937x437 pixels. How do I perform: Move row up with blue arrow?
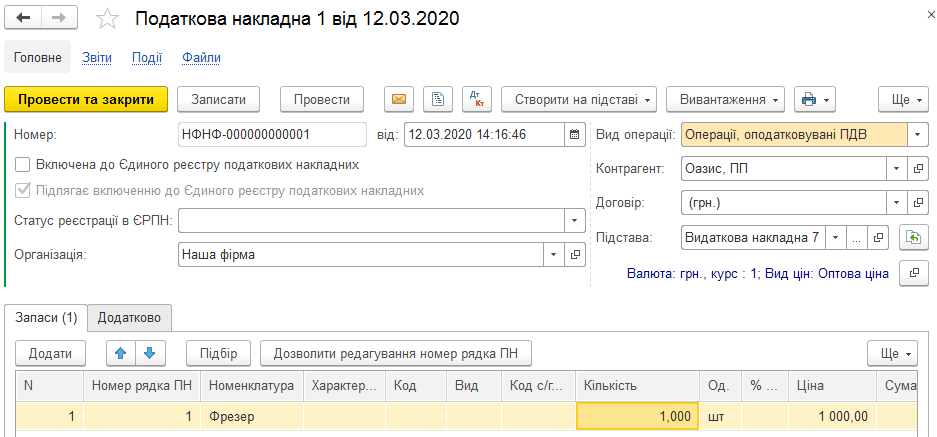click(x=121, y=353)
